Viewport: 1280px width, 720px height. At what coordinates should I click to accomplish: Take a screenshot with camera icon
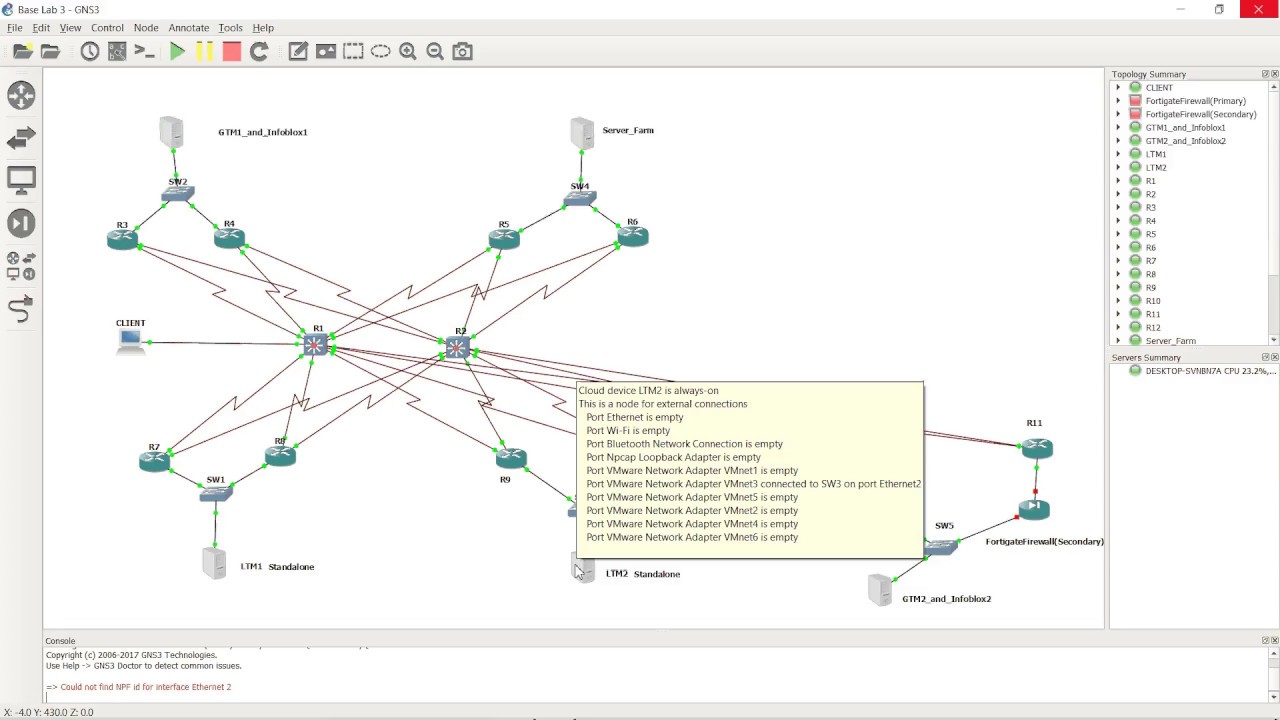click(x=462, y=51)
